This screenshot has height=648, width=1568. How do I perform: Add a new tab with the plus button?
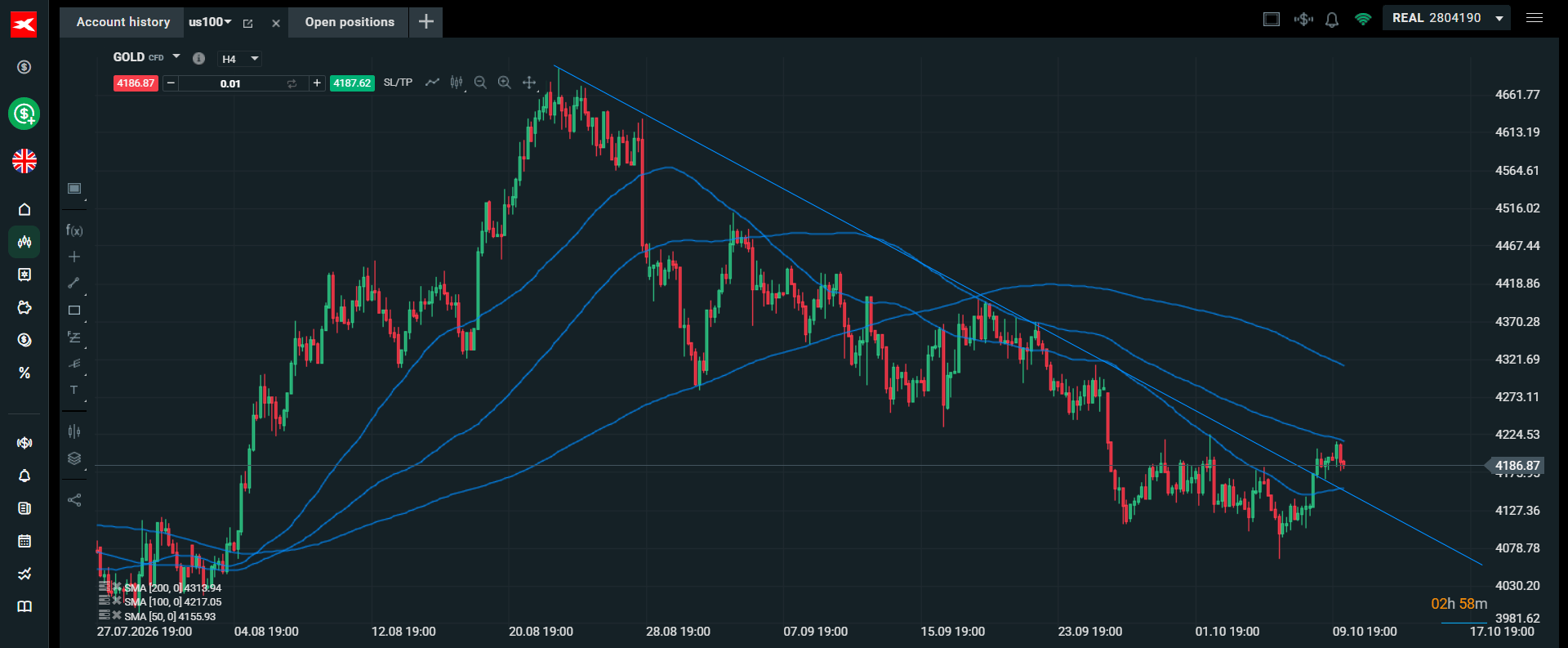426,22
